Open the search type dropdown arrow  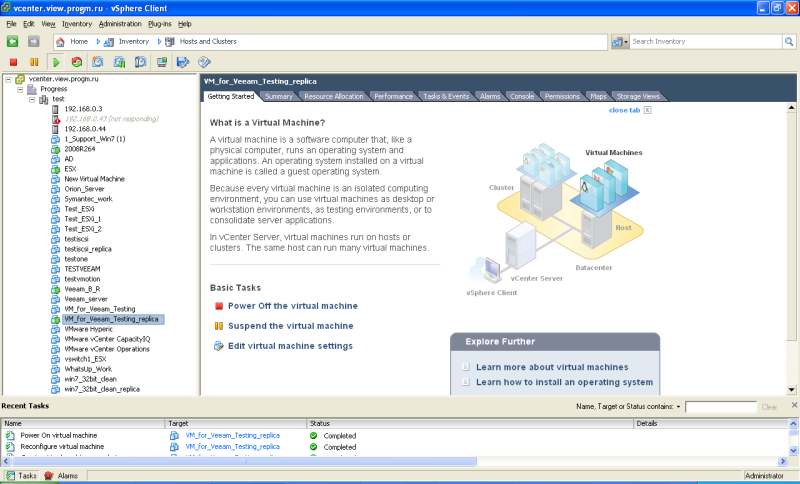tap(626, 42)
